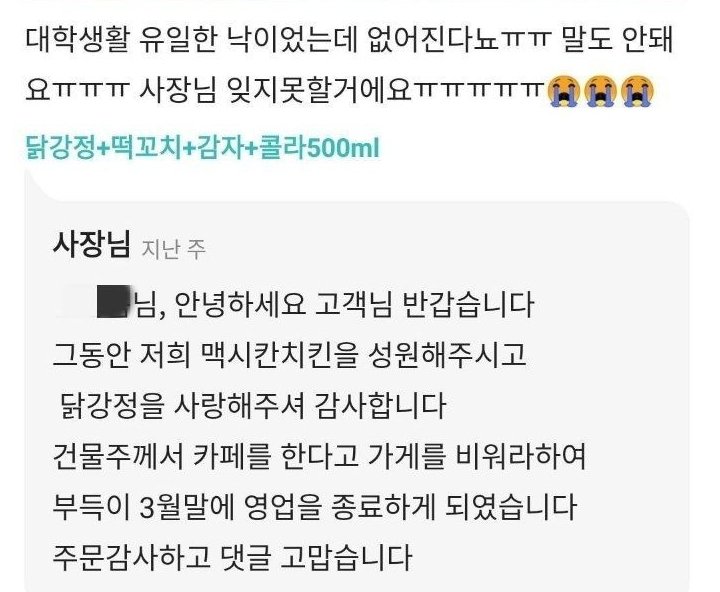Click the phrase 말도 안돼 in the review
Screen dimensions: 720x592
click(617, 39)
